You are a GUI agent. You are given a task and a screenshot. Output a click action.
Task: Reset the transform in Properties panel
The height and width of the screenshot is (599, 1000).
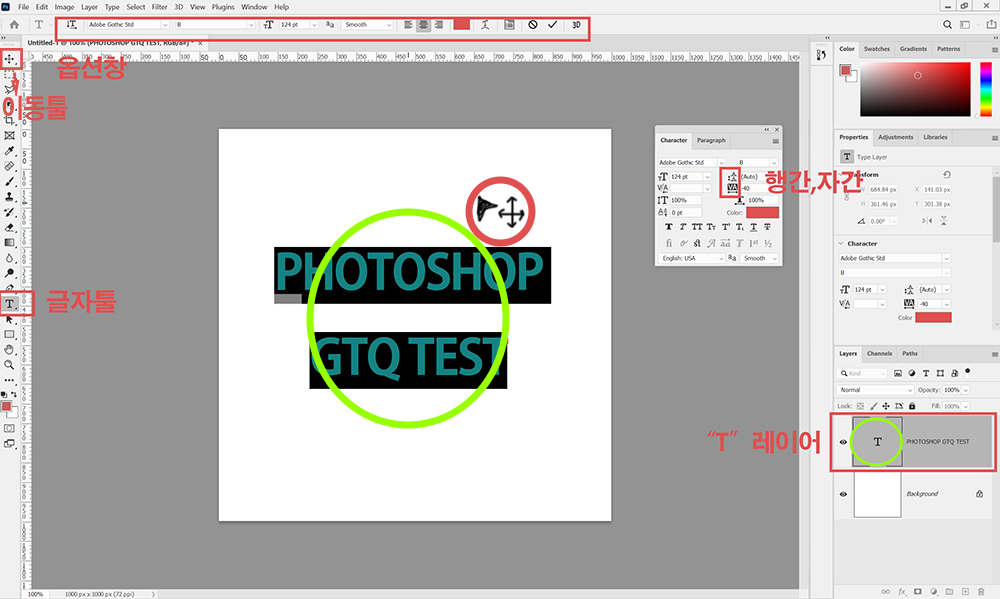tap(947, 174)
